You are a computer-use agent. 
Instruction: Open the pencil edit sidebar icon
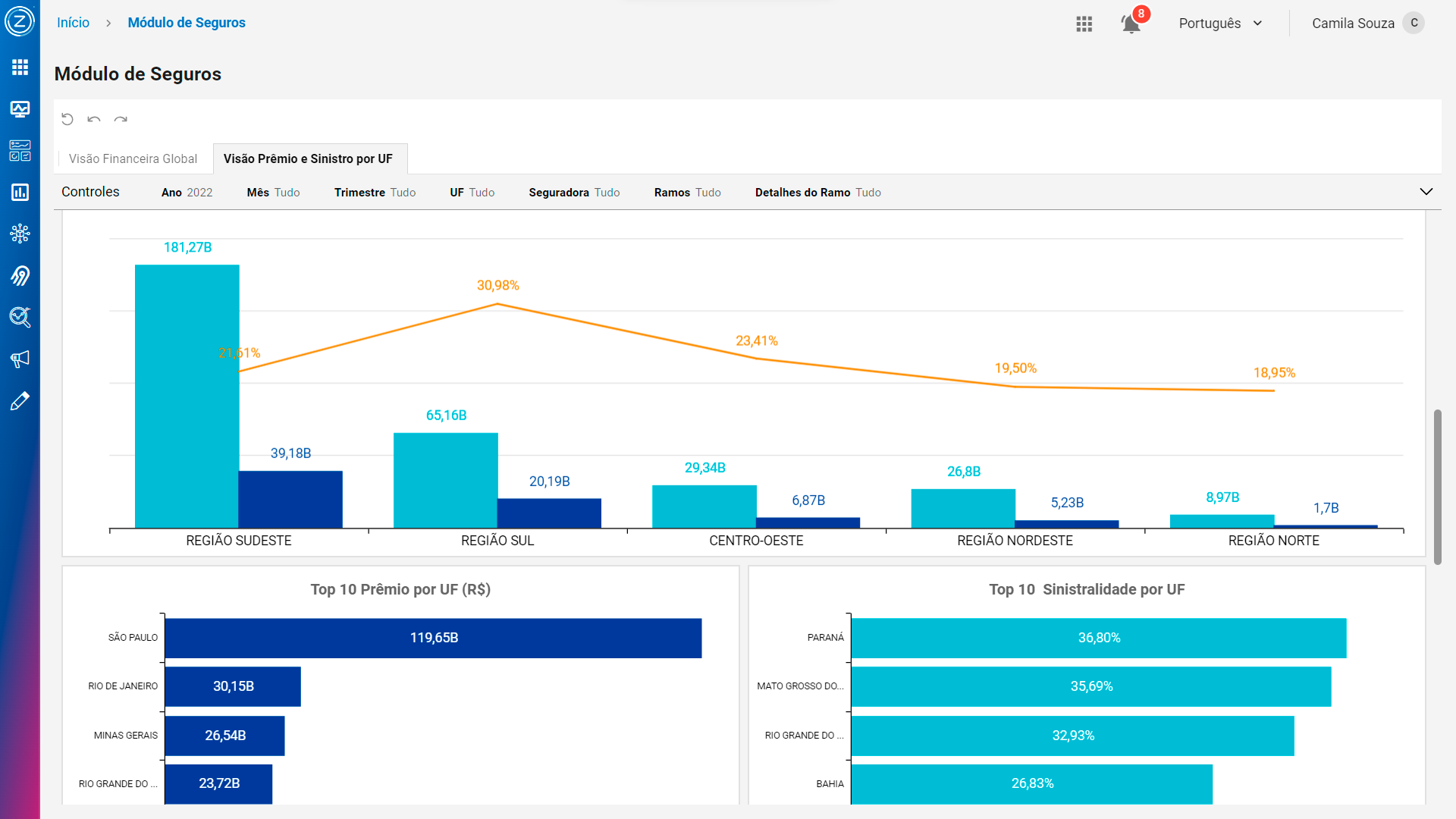tap(20, 400)
